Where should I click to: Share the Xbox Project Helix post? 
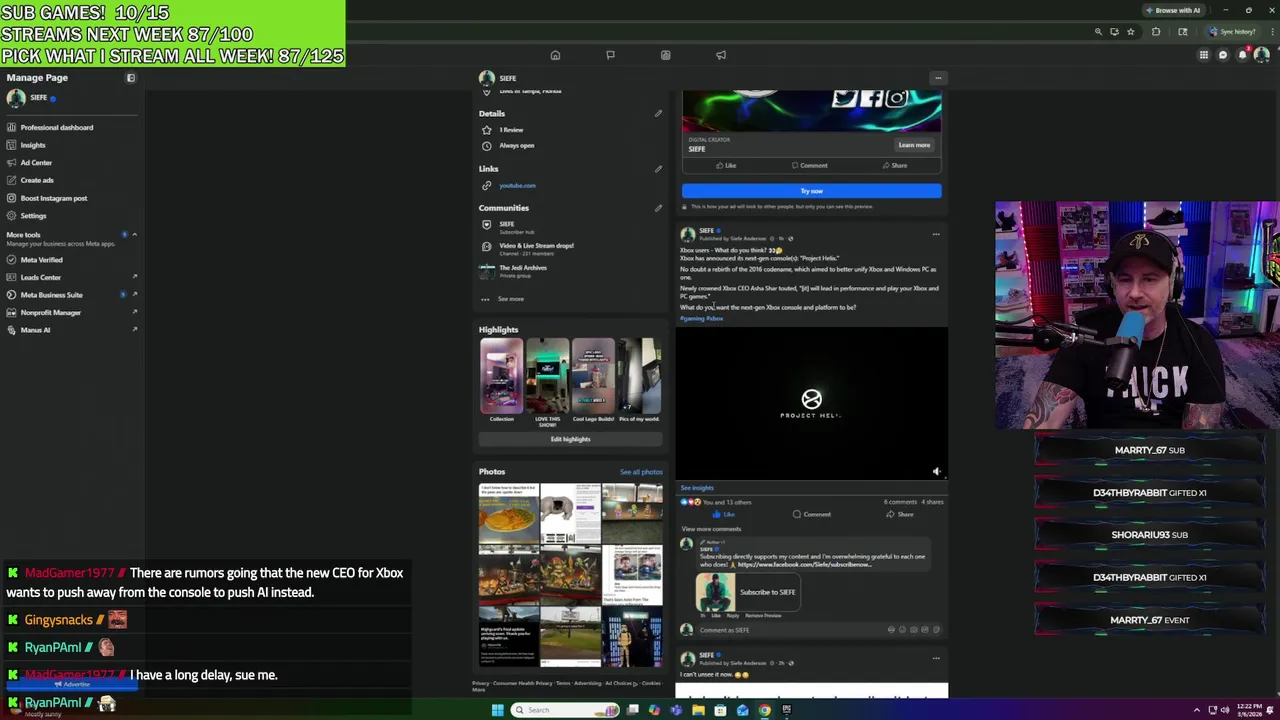coord(900,515)
